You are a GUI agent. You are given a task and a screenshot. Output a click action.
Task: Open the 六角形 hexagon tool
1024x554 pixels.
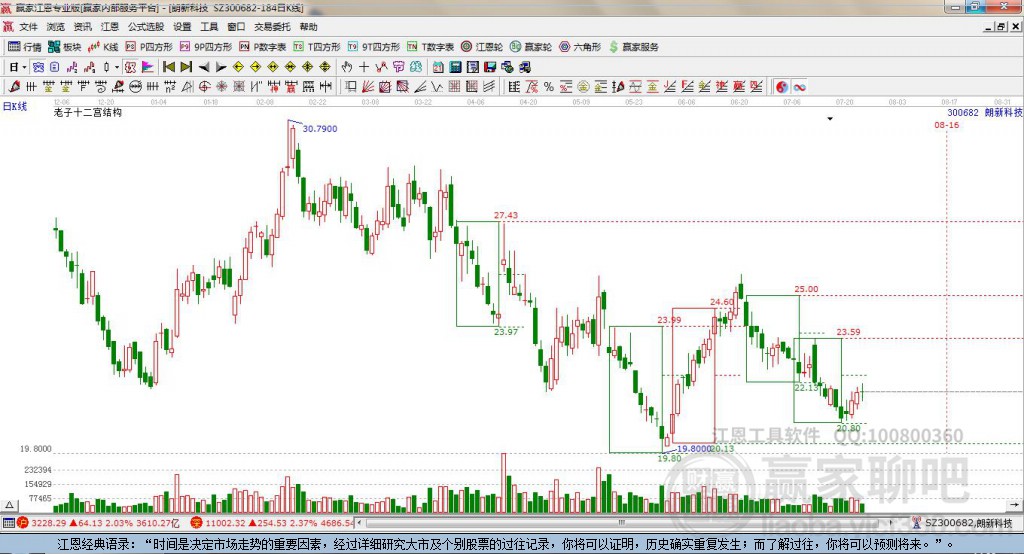click(x=580, y=46)
